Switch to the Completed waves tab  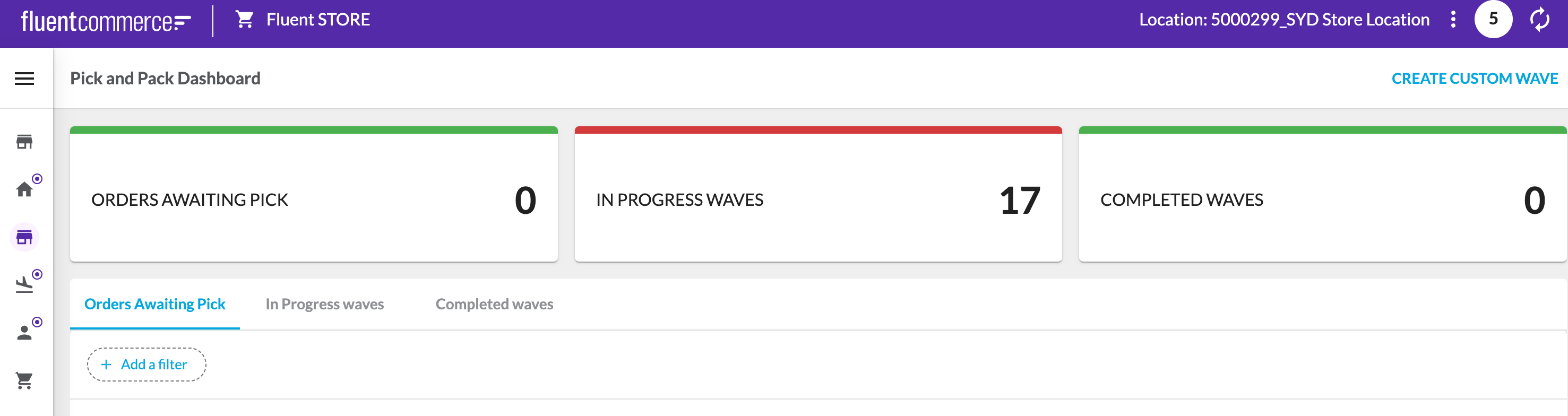[x=493, y=304]
